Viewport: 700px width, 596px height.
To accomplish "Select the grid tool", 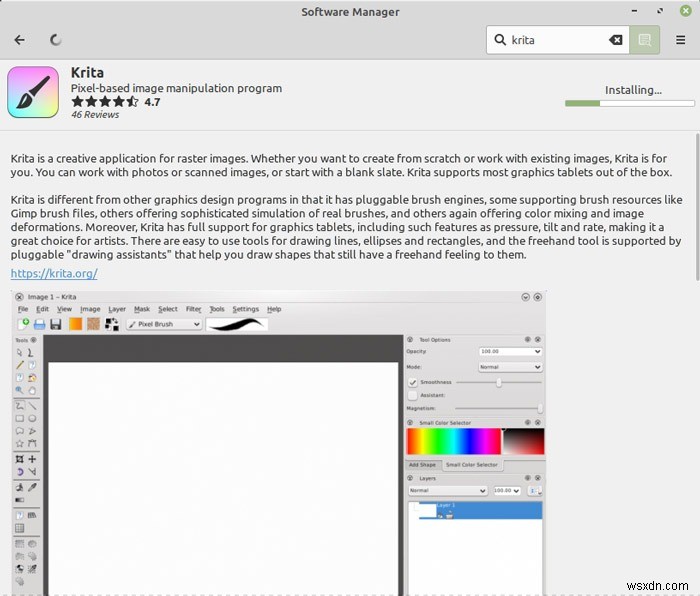I will (x=20, y=528).
